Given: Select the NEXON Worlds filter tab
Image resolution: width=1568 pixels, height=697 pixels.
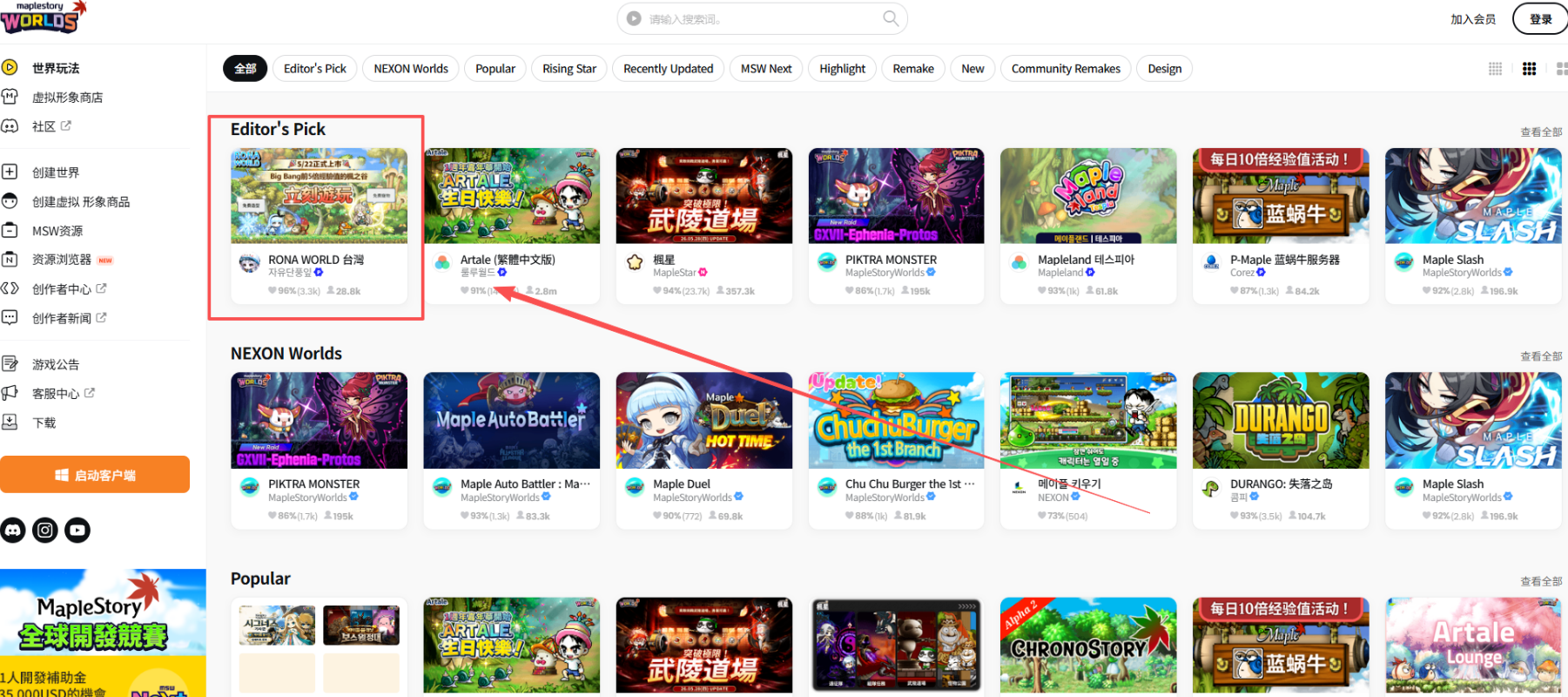Looking at the screenshot, I should (411, 69).
